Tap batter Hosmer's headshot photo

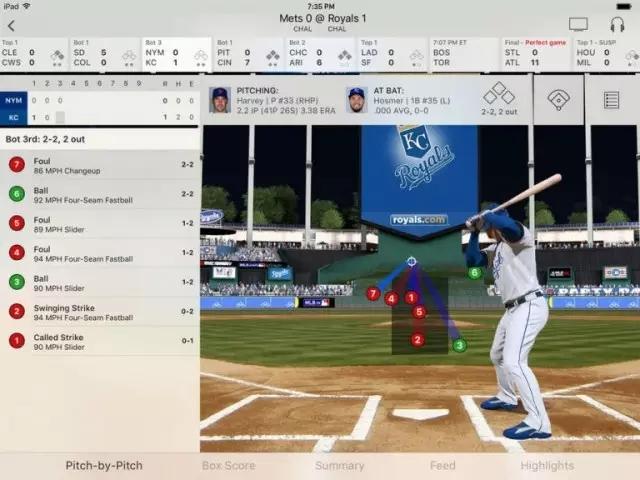coord(356,100)
